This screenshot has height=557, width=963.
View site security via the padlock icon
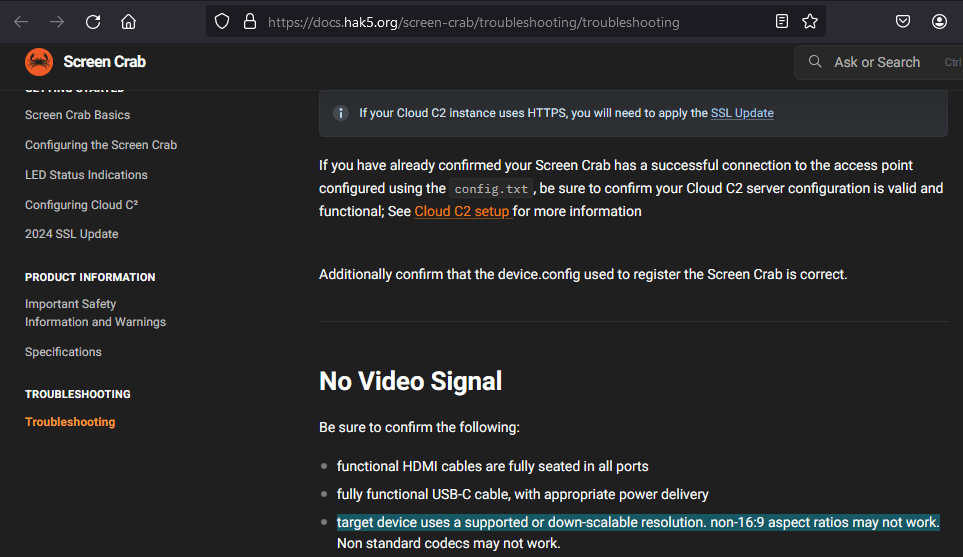(250, 22)
